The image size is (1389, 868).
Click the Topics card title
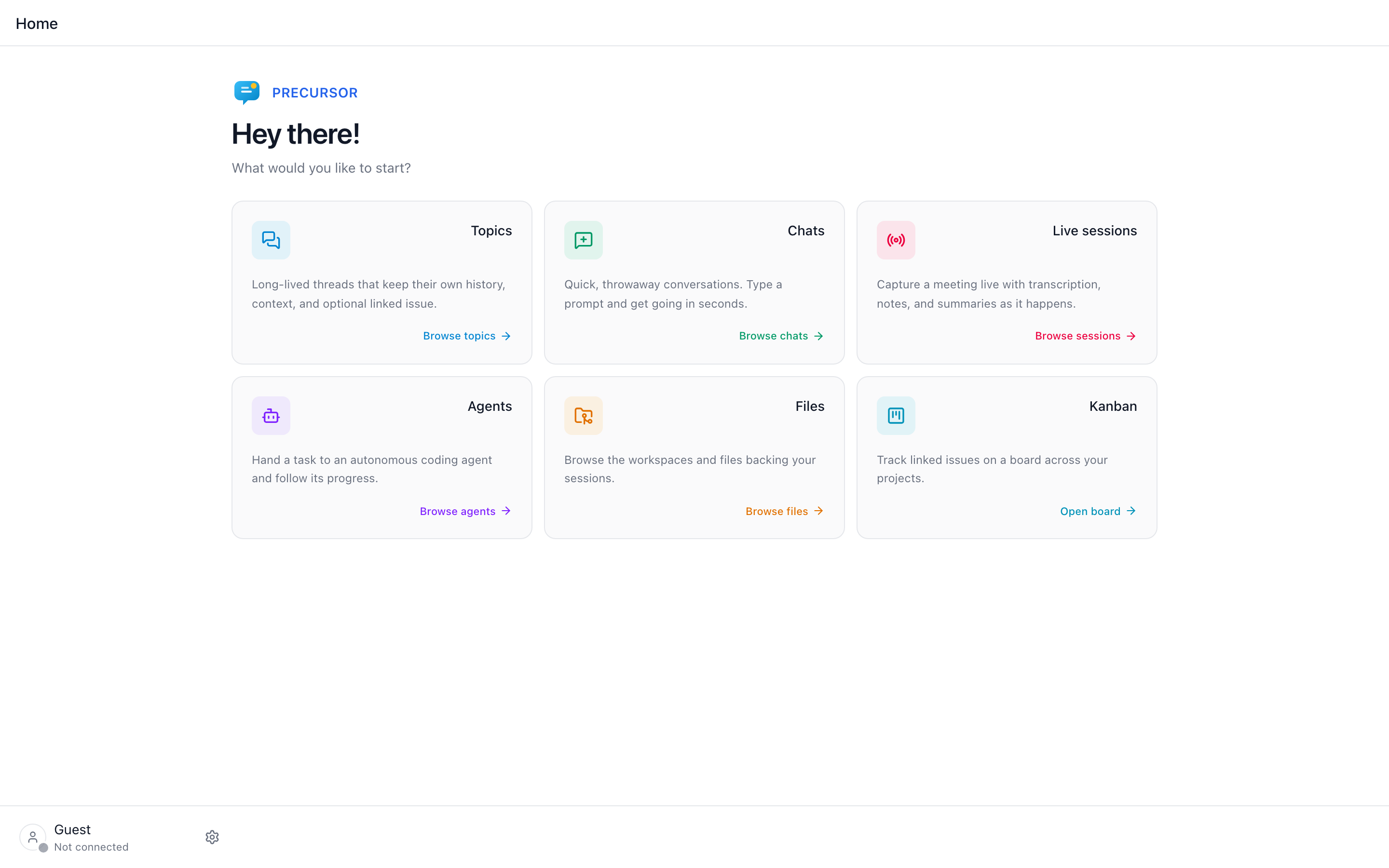point(491,231)
